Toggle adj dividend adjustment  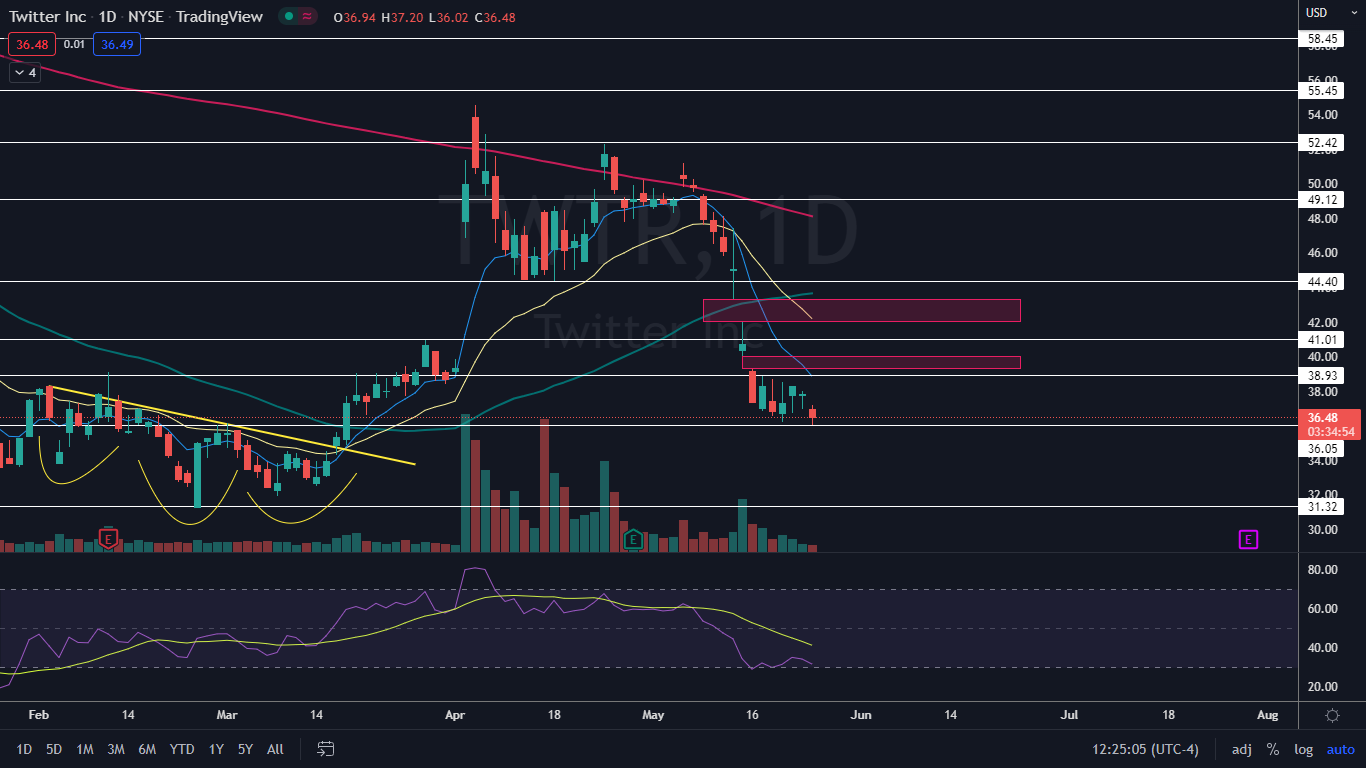click(x=1242, y=749)
